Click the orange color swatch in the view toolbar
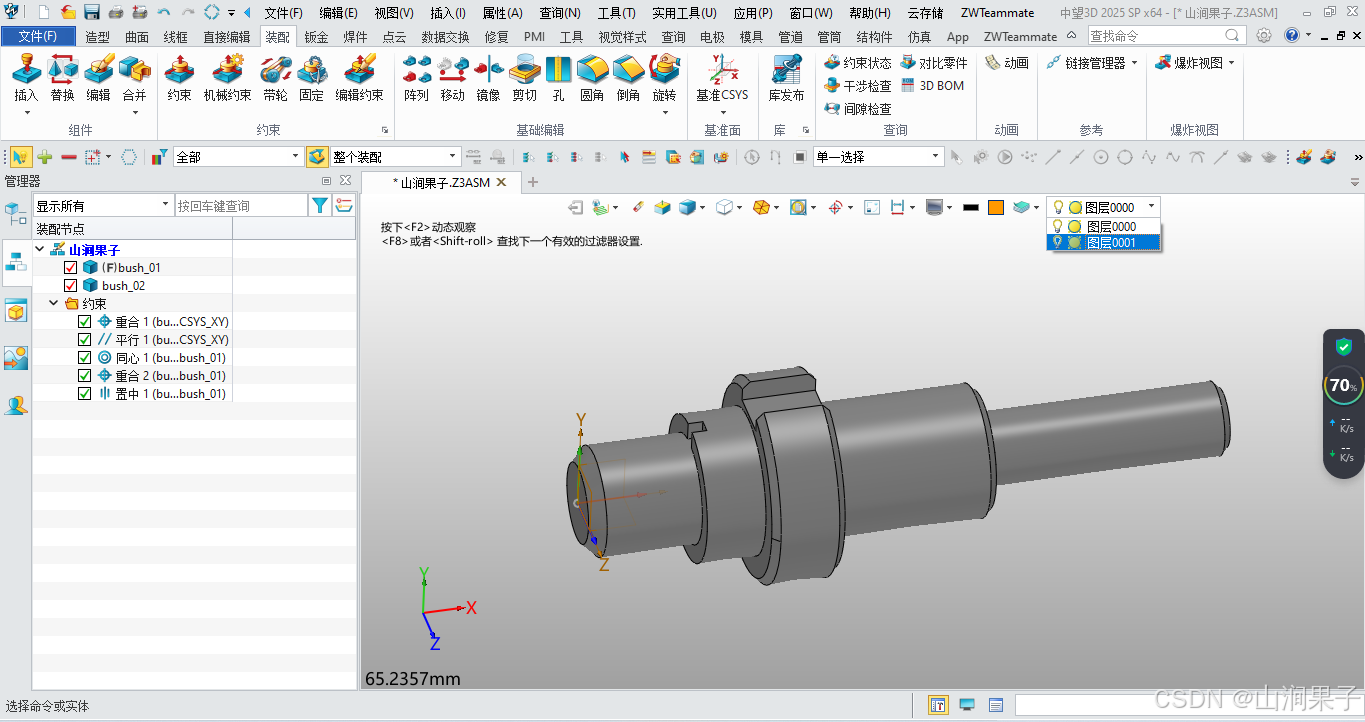Viewport: 1365px width, 722px height. [x=996, y=207]
